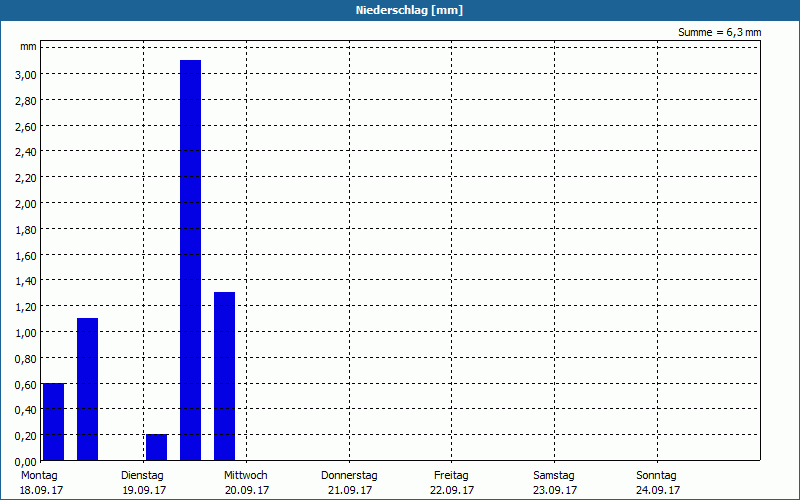Viewport: 800px width, 500px height.
Task: Select the Summe = 6,3 mm label
Action: (x=719, y=32)
